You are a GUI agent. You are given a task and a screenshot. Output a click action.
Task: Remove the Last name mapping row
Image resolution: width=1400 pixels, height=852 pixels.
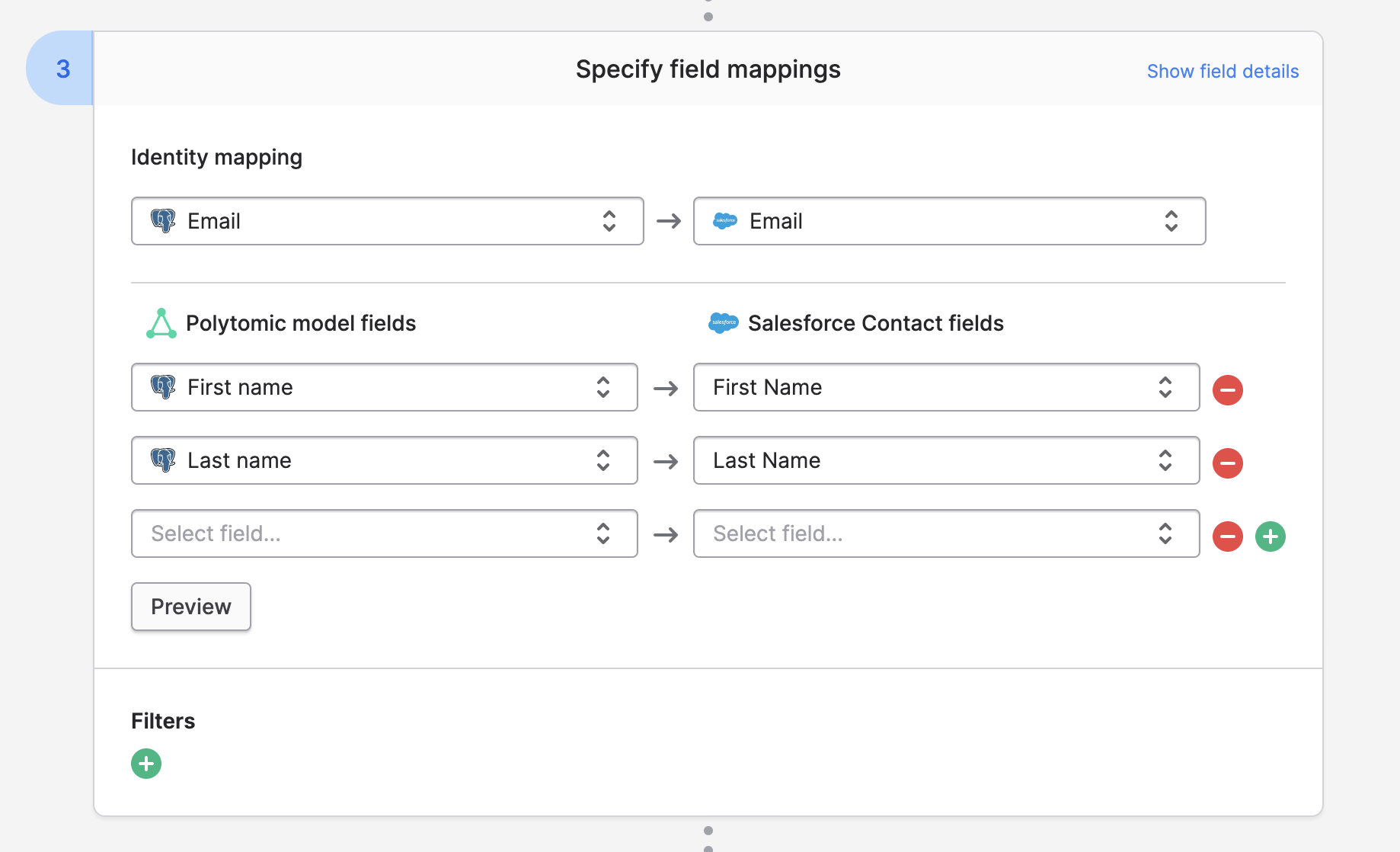point(1227,463)
